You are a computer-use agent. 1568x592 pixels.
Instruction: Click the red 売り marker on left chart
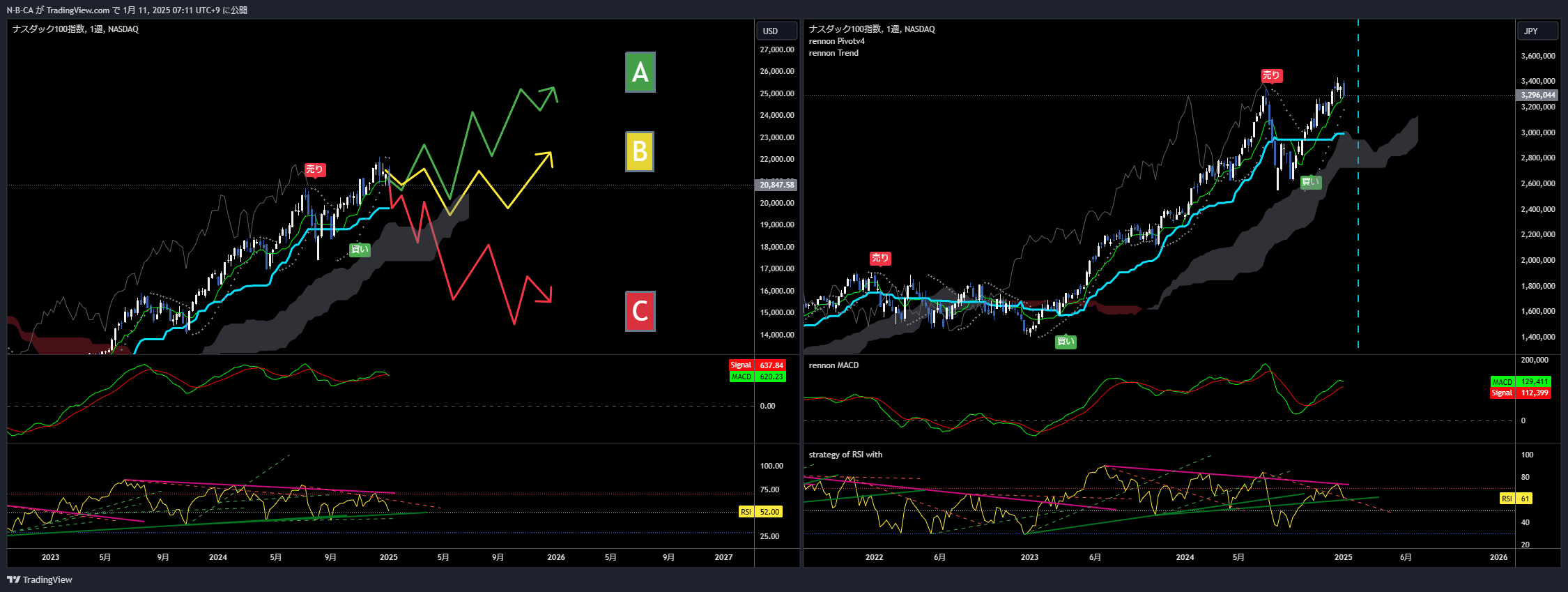click(314, 169)
